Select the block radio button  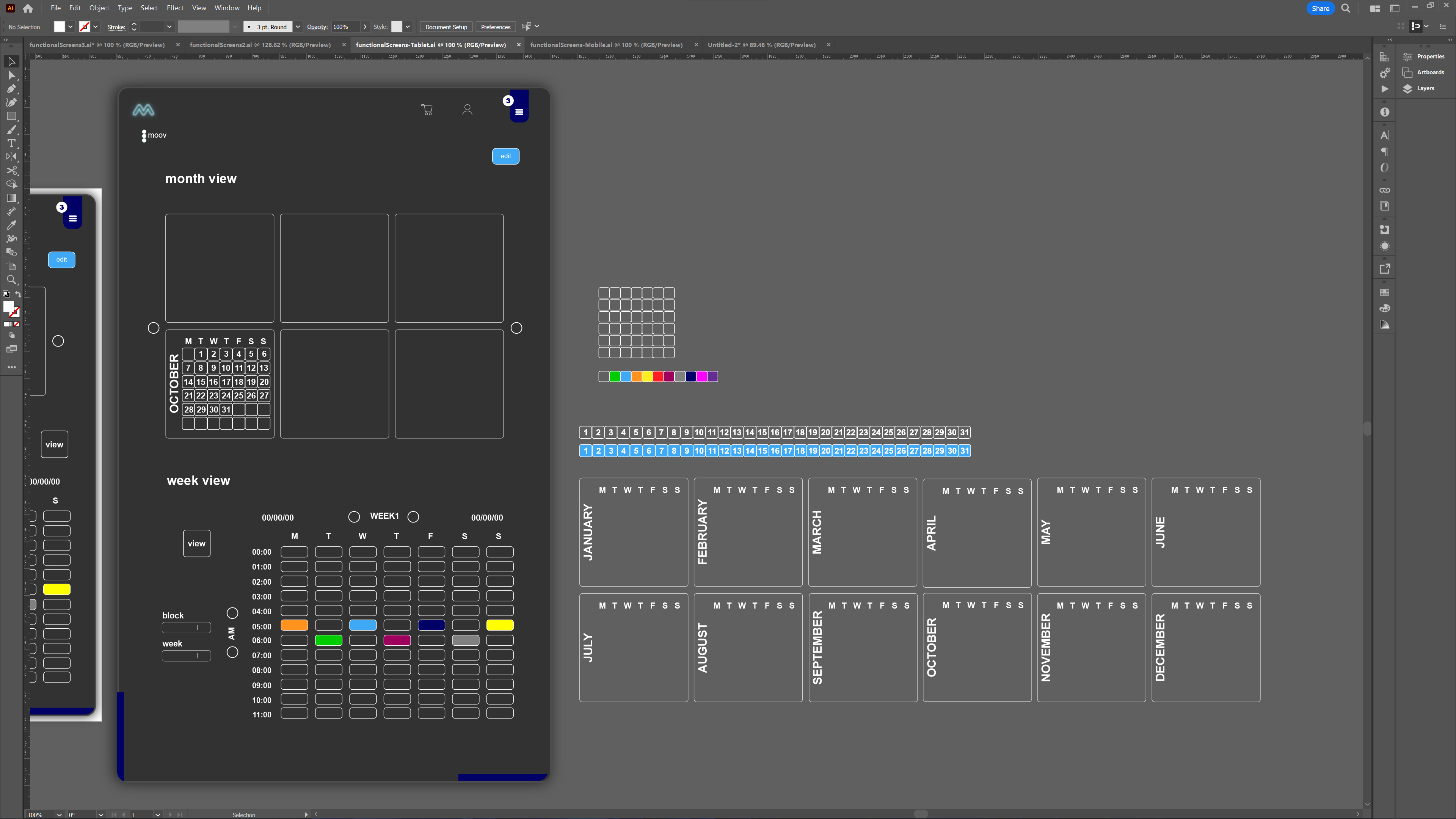coord(232,613)
